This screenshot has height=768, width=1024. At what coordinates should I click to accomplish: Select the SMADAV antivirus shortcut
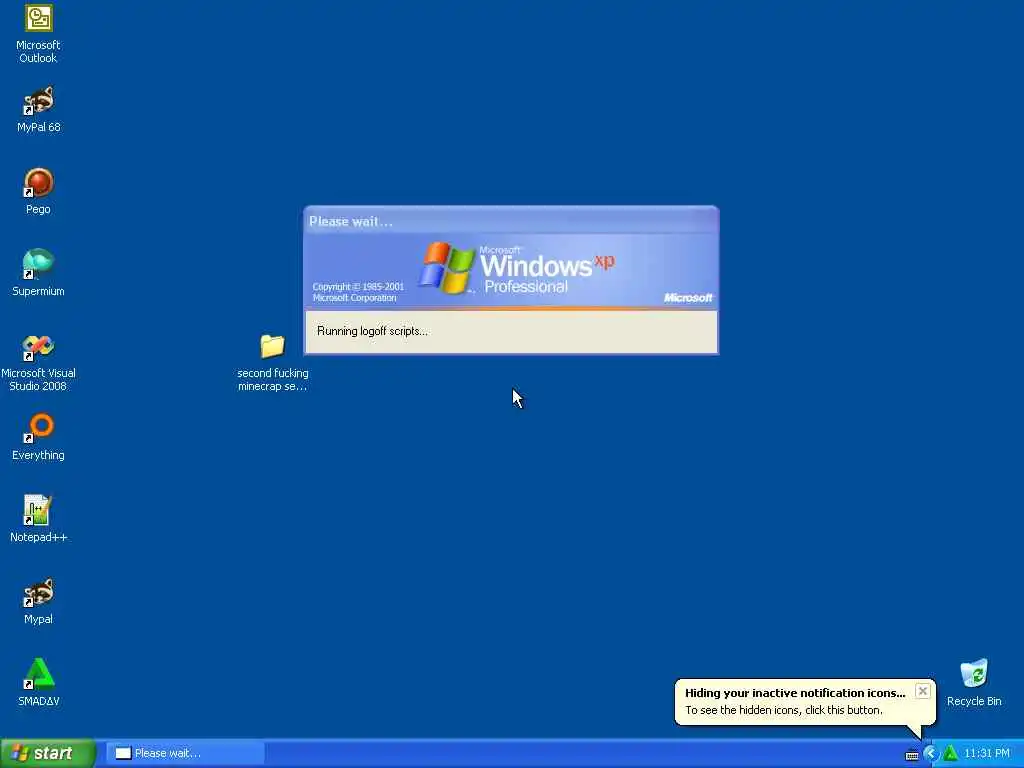coord(38,683)
